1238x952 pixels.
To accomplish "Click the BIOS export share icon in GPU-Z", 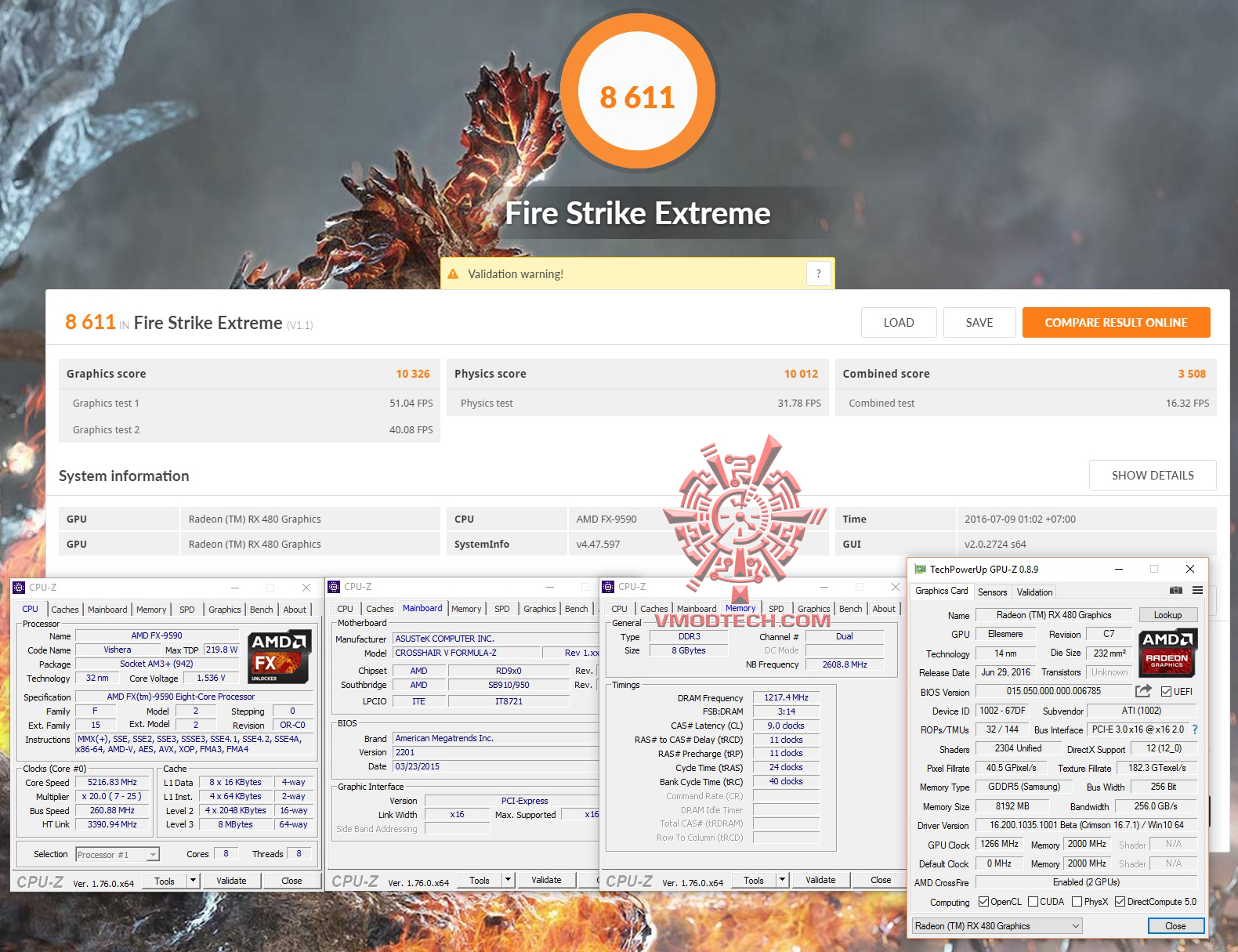I will (x=1143, y=691).
